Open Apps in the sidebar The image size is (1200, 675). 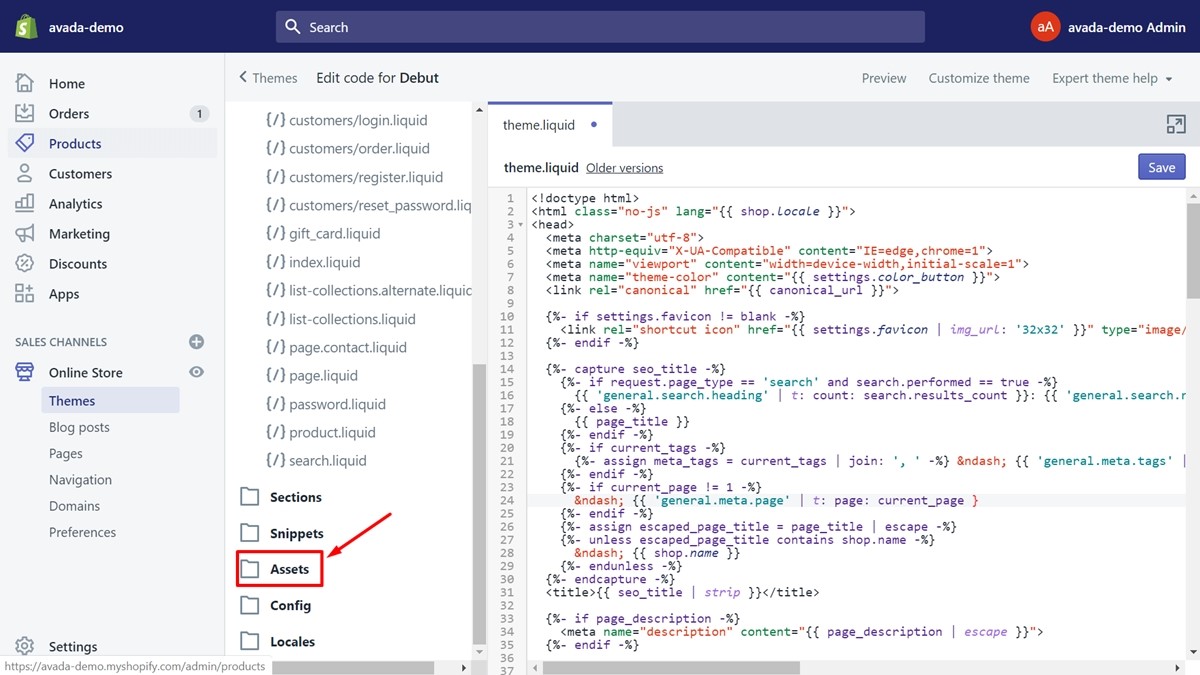point(64,294)
